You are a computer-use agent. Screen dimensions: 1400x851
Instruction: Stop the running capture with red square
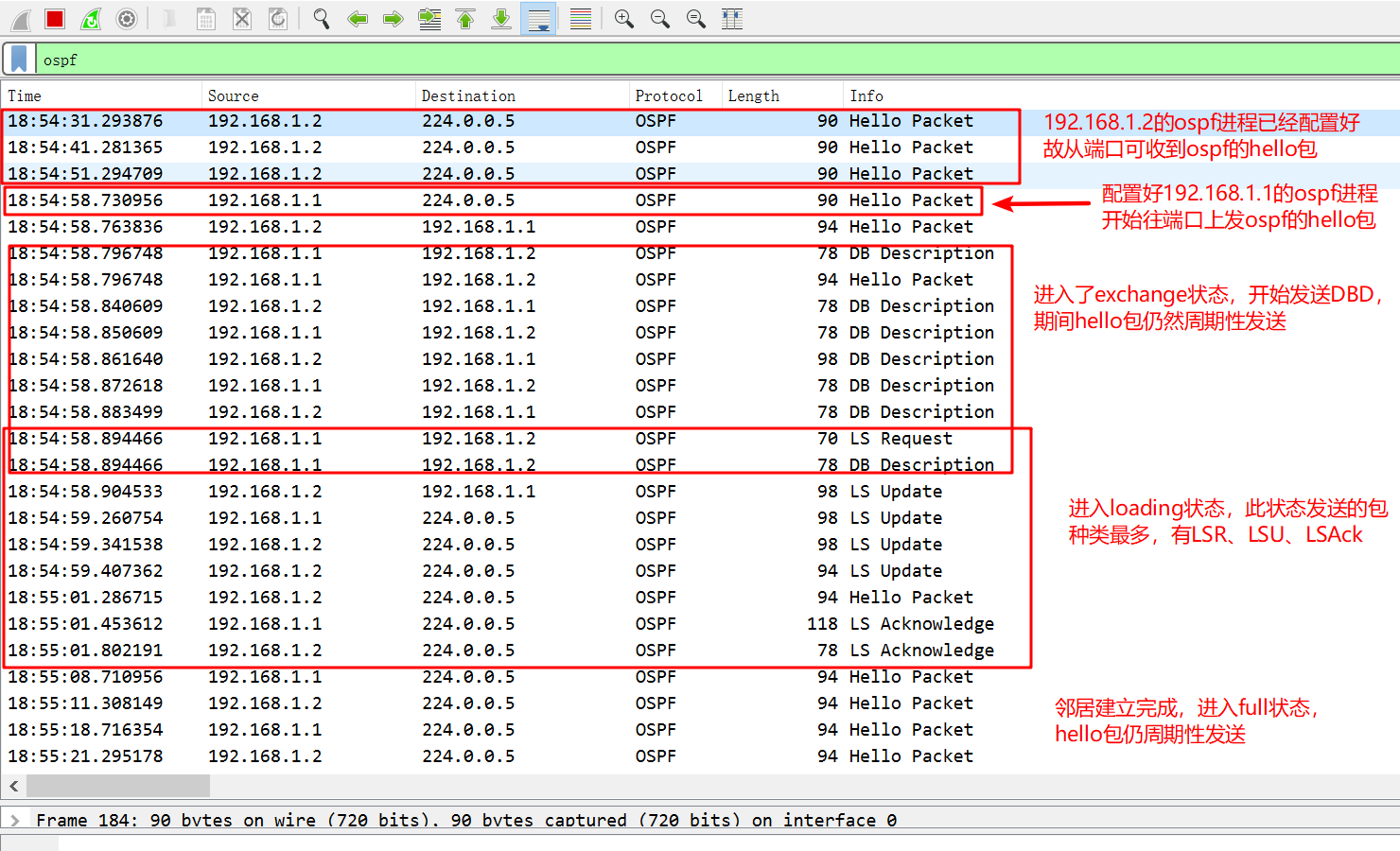click(55, 19)
